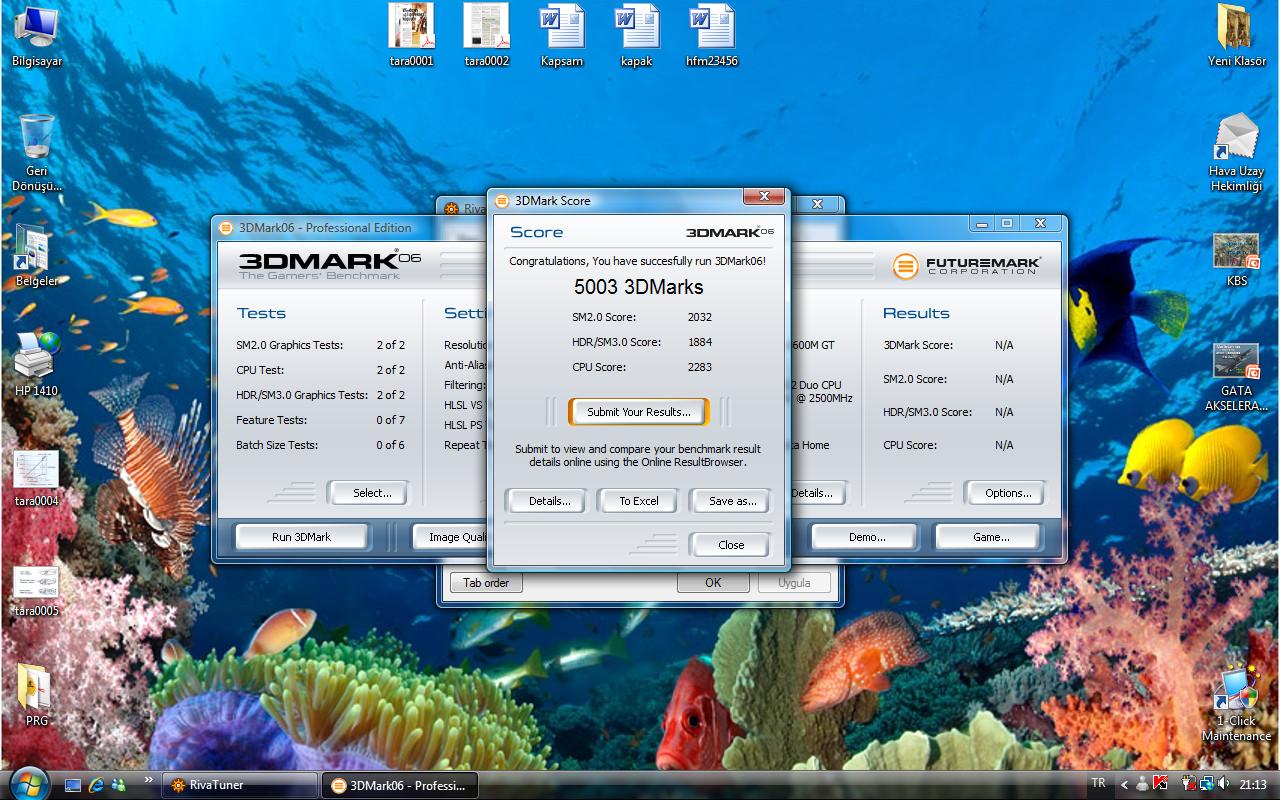Select the Kapsam Word document
Image resolution: width=1280 pixels, height=800 pixels.
[x=562, y=35]
